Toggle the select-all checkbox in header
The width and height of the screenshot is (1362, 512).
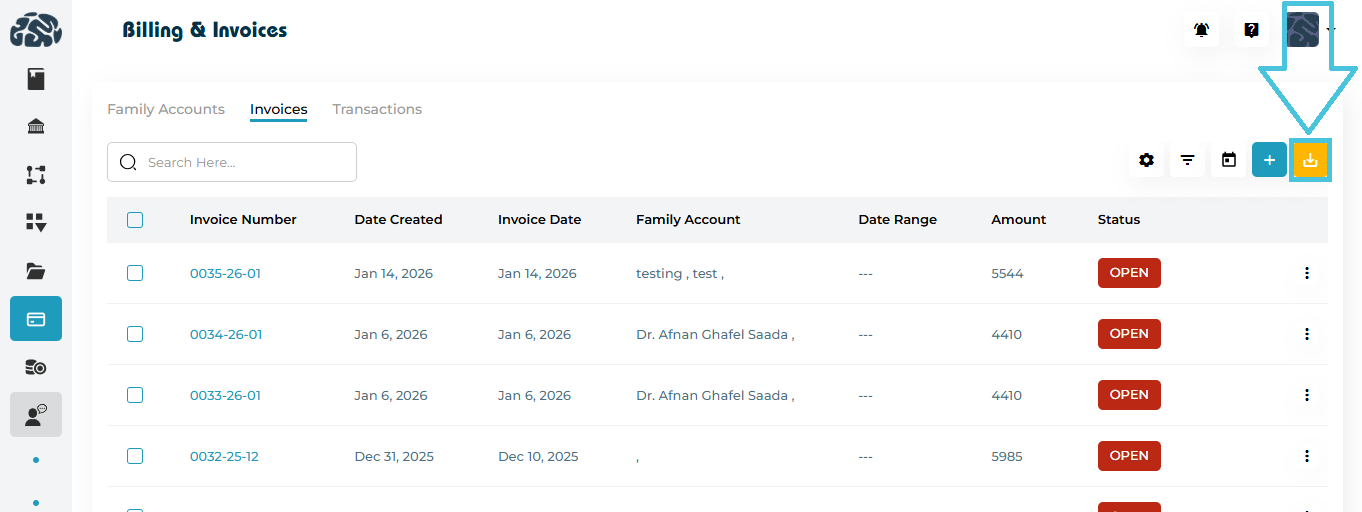pos(135,220)
